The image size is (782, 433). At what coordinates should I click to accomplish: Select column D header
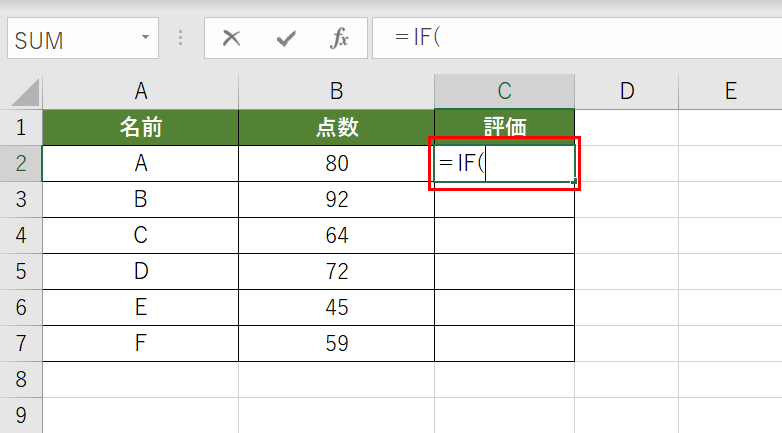pos(627,92)
